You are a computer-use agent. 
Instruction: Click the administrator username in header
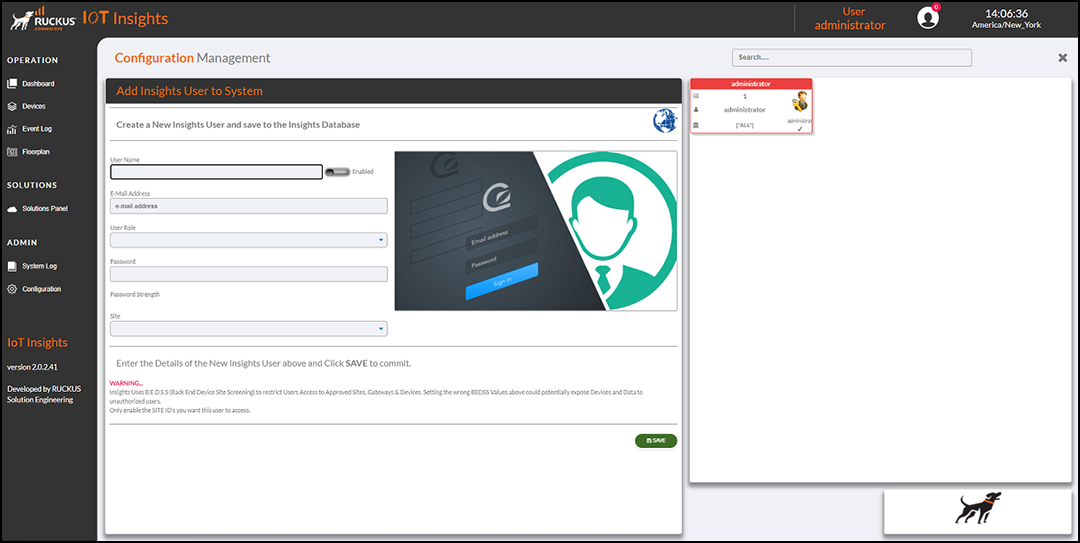point(850,25)
